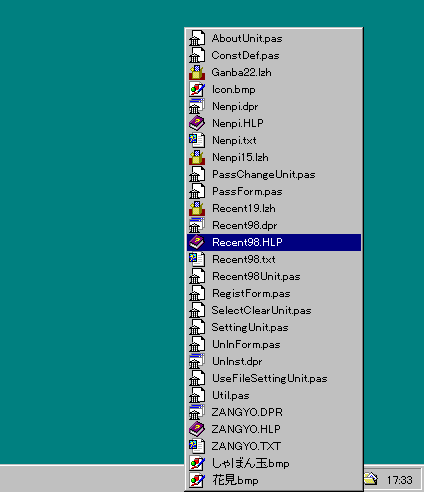Screen dimensions: 424x492
Task: Click the project icon beside UnInst.dpr
Action: pyautogui.click(x=197, y=361)
